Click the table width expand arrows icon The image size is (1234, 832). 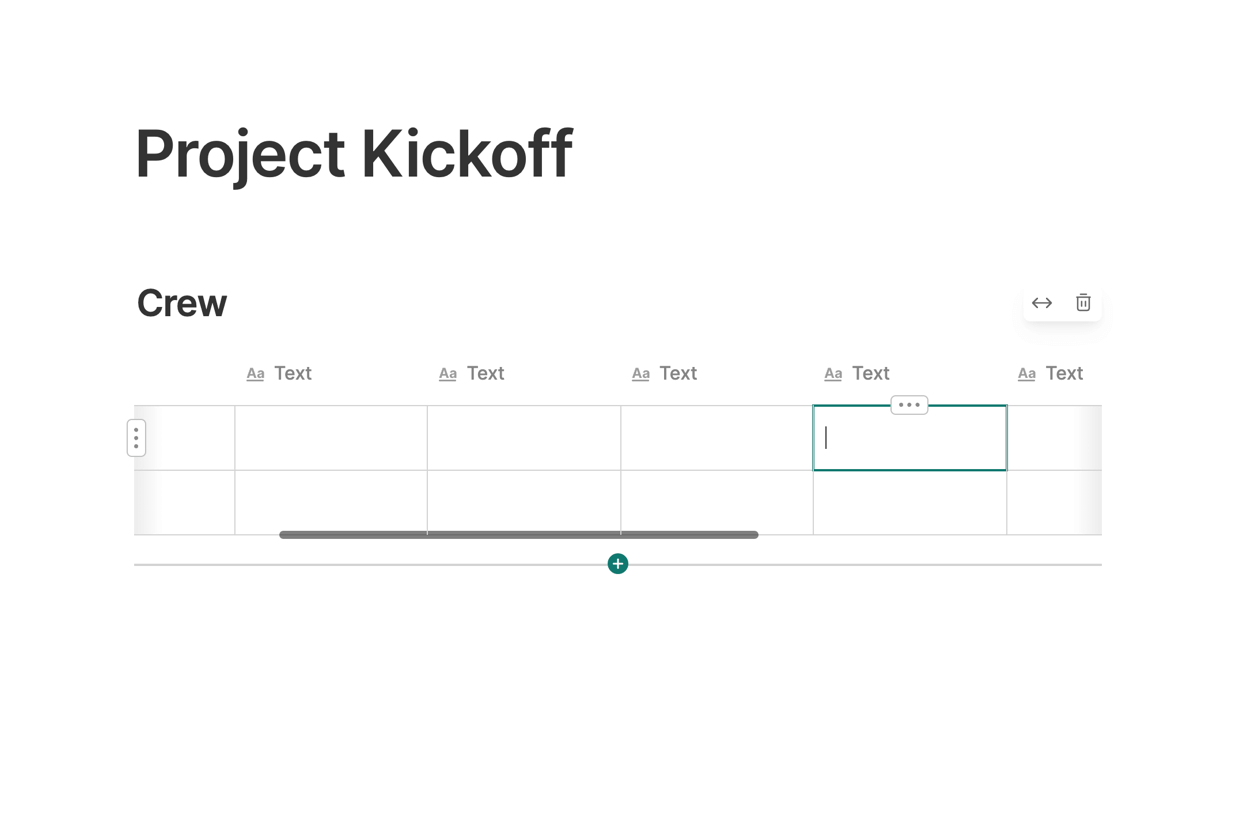pyautogui.click(x=1042, y=303)
